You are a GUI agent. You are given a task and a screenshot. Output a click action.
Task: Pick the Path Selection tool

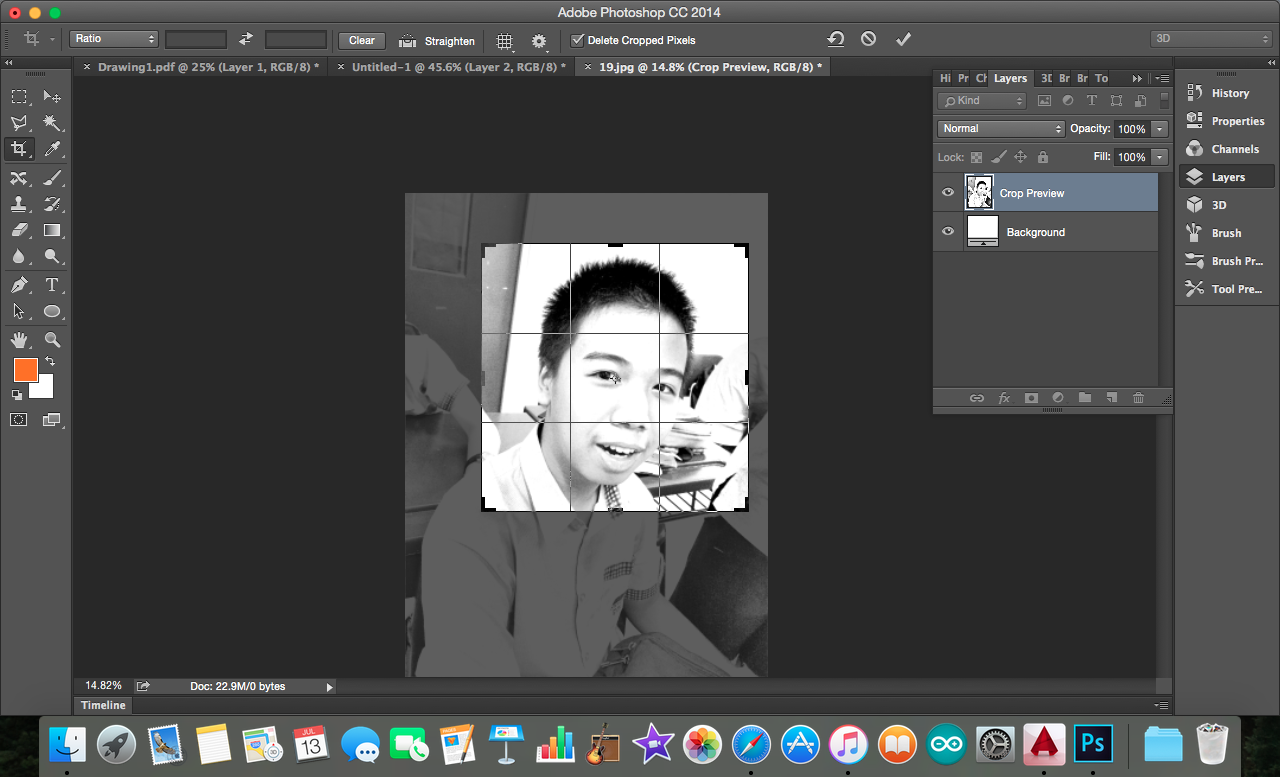pos(19,311)
